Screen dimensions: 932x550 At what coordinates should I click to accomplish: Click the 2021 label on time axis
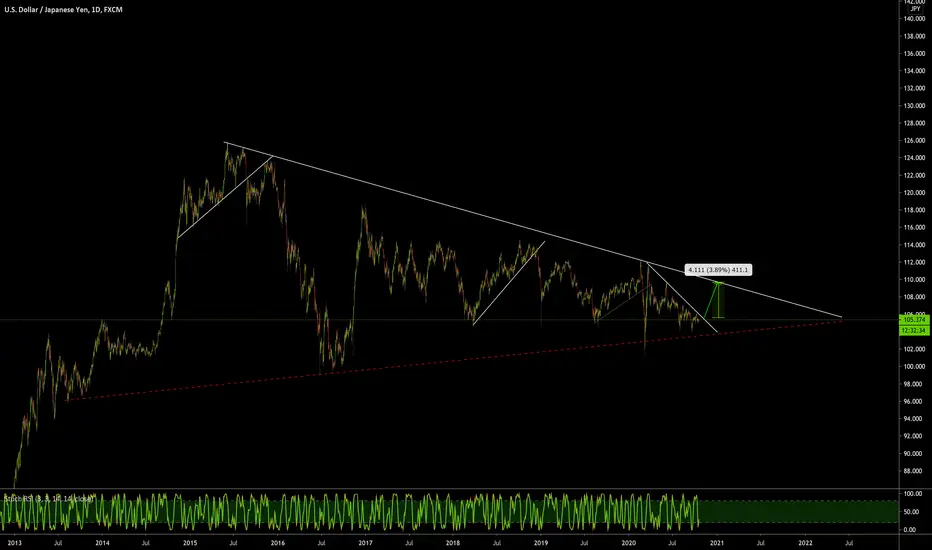coord(717,543)
